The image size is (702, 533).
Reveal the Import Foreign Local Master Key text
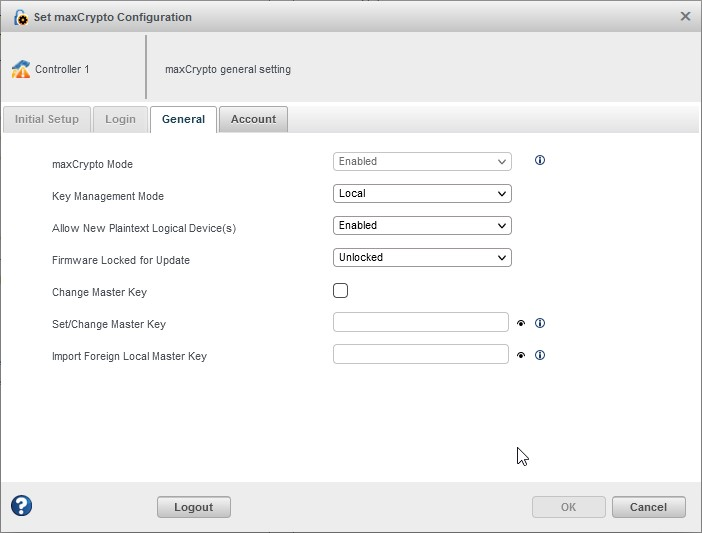[521, 355]
